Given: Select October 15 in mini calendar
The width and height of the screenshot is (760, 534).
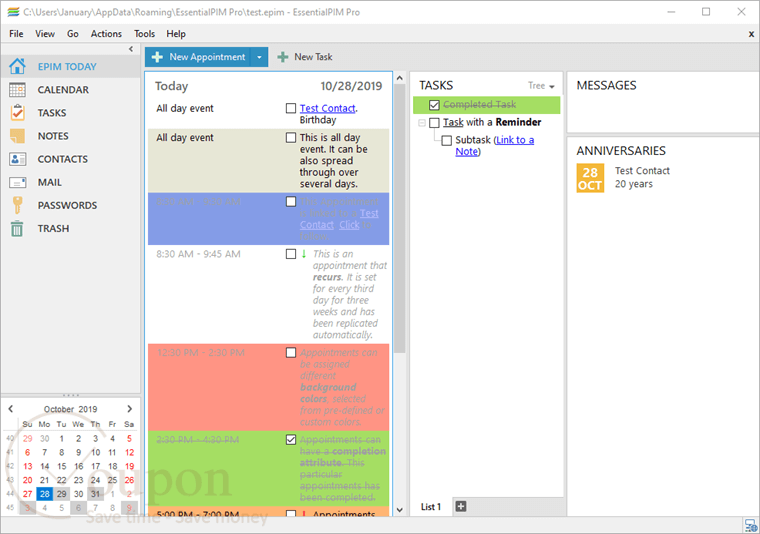Looking at the screenshot, I should pos(62,466).
